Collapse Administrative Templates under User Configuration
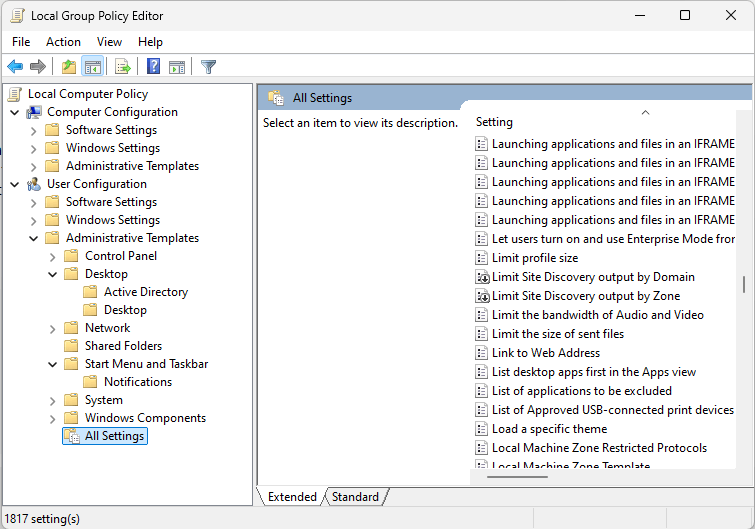Screen dimensions: 755x529 [x=33, y=238]
